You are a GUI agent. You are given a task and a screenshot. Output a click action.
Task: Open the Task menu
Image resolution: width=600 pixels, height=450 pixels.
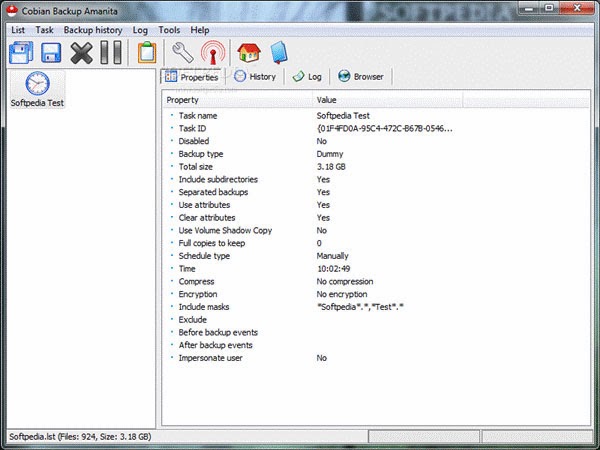44,30
